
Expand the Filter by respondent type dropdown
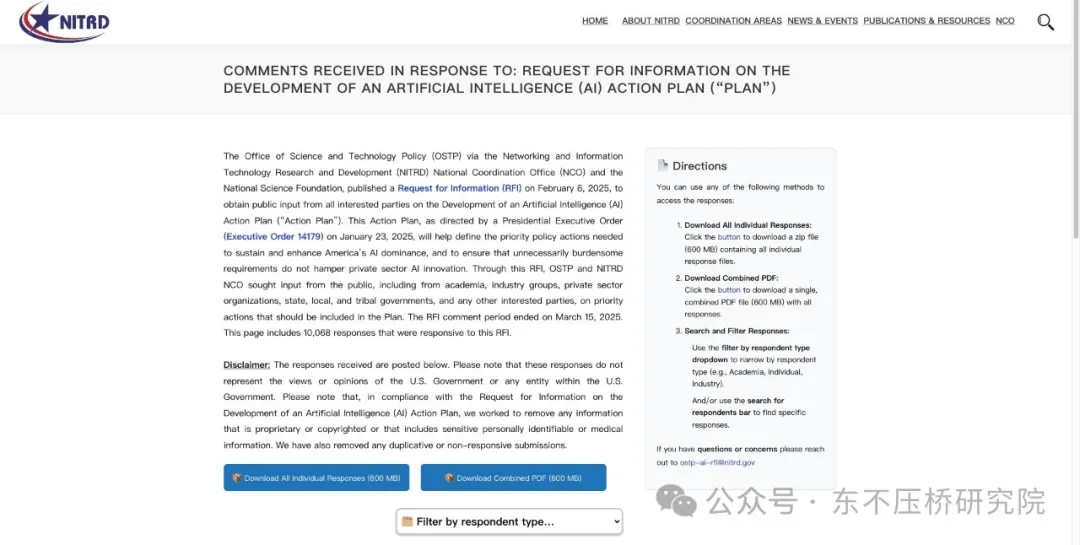point(509,522)
